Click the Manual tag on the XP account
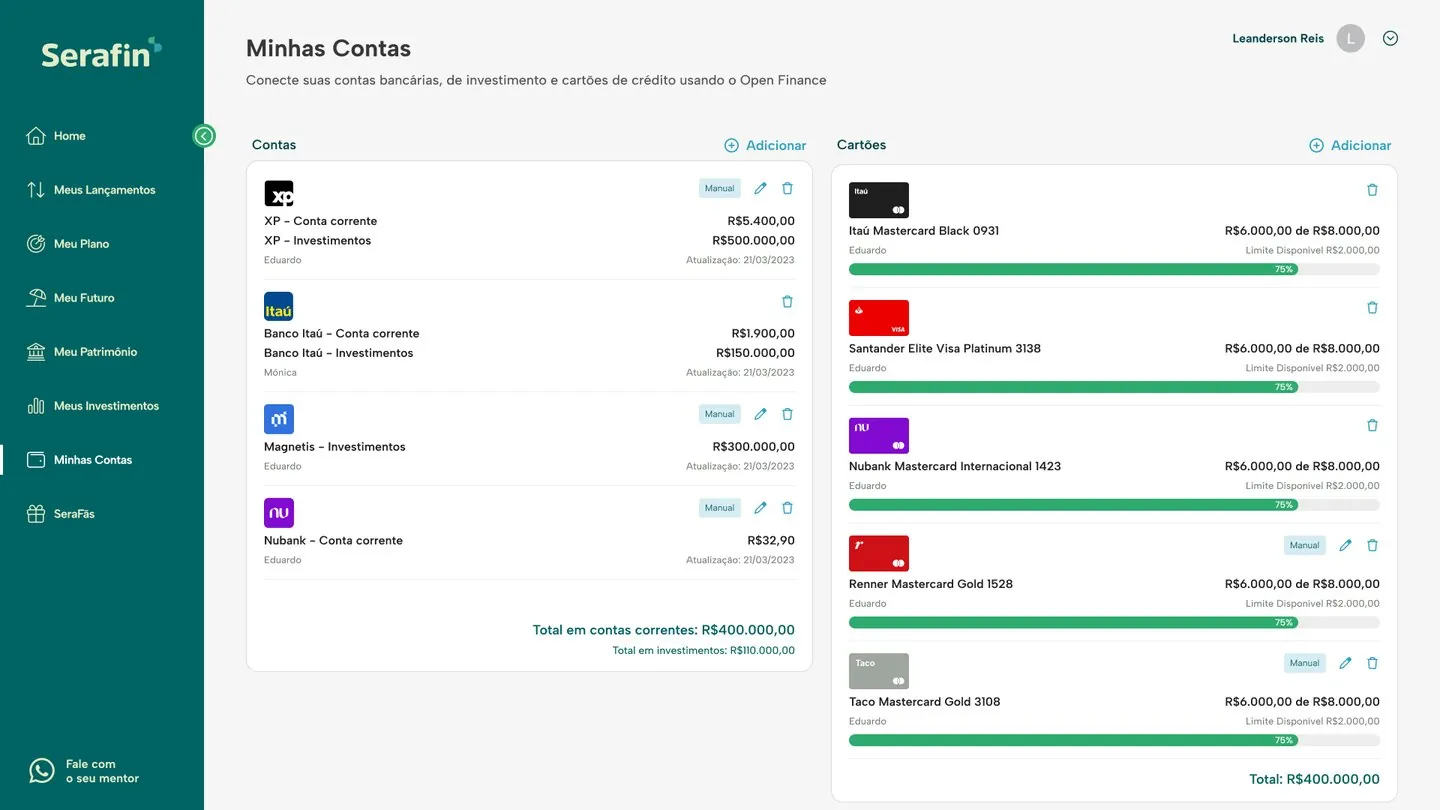 (x=720, y=188)
